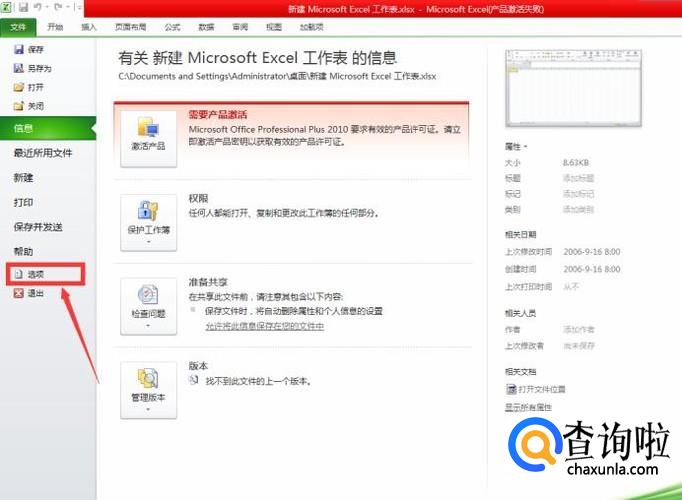Switch to the Page Layout (页面布局) tab
The height and width of the screenshot is (500, 682).
pos(130,27)
